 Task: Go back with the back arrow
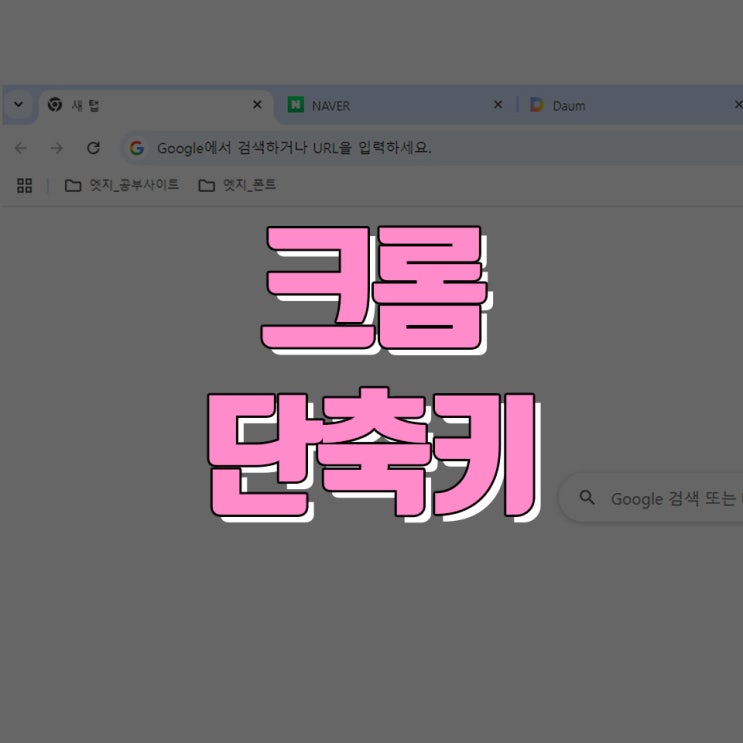click(20, 148)
